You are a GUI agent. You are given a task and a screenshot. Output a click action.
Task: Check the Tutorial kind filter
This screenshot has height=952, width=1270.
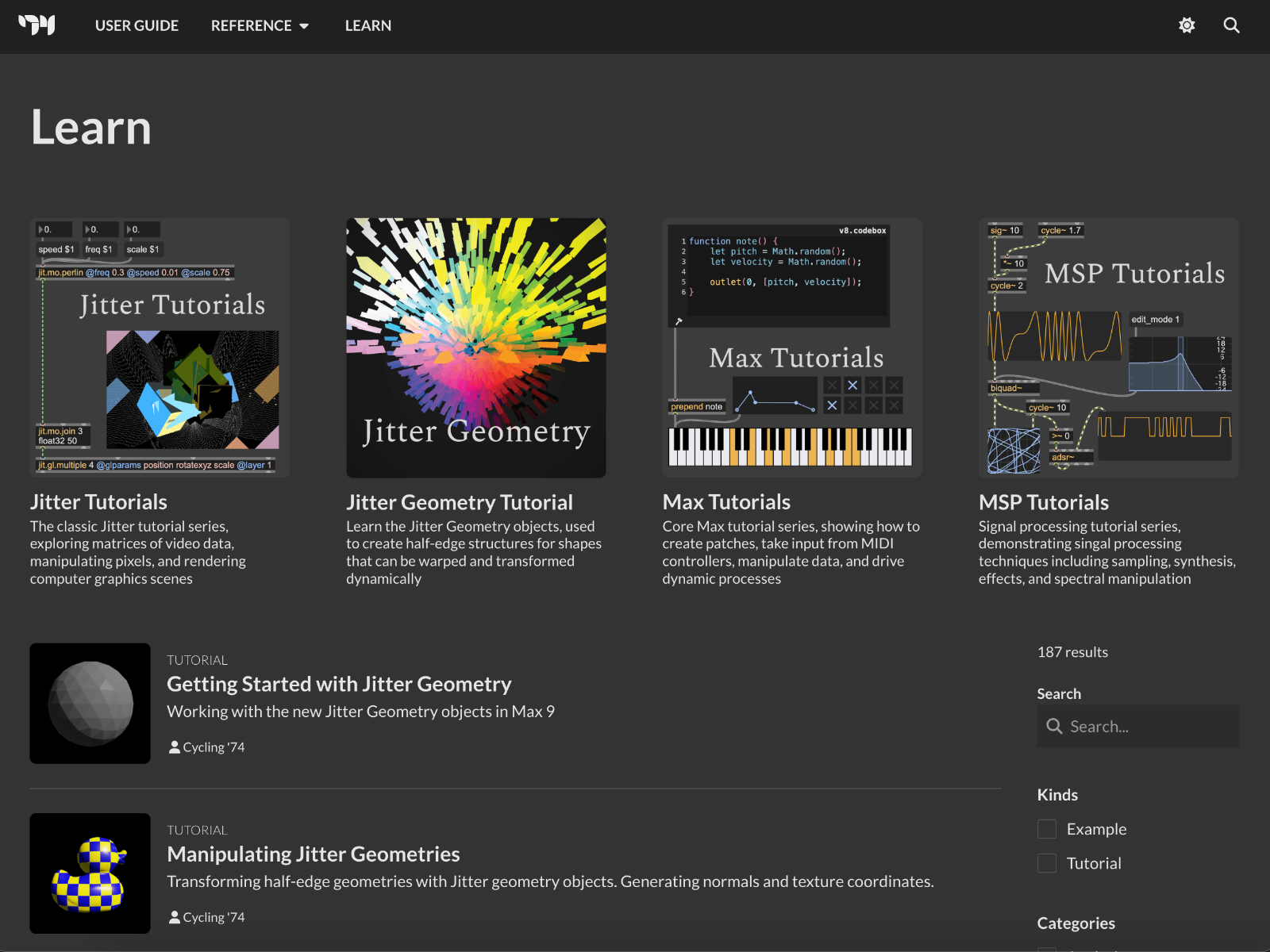(1047, 863)
